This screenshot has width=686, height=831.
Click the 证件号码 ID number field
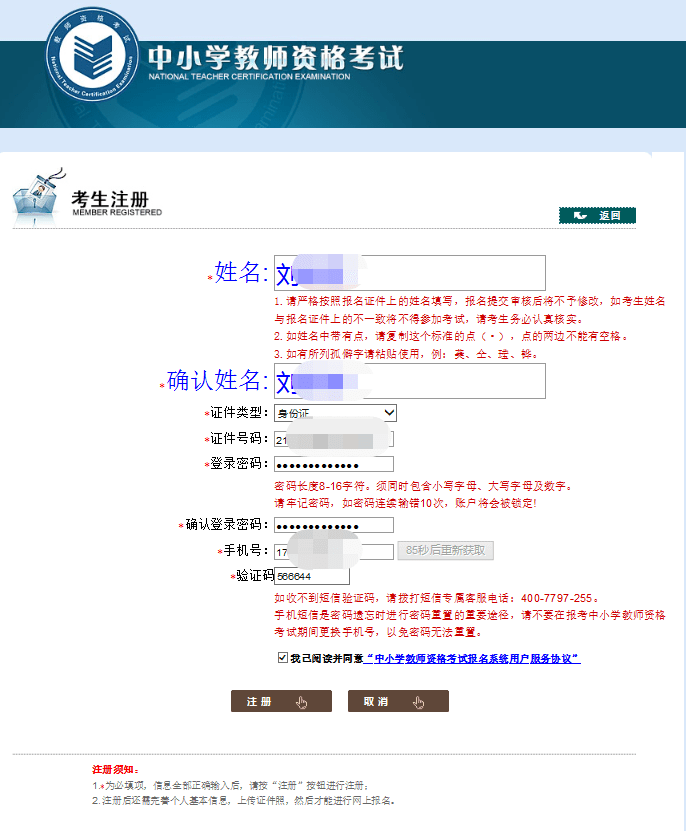pos(334,439)
